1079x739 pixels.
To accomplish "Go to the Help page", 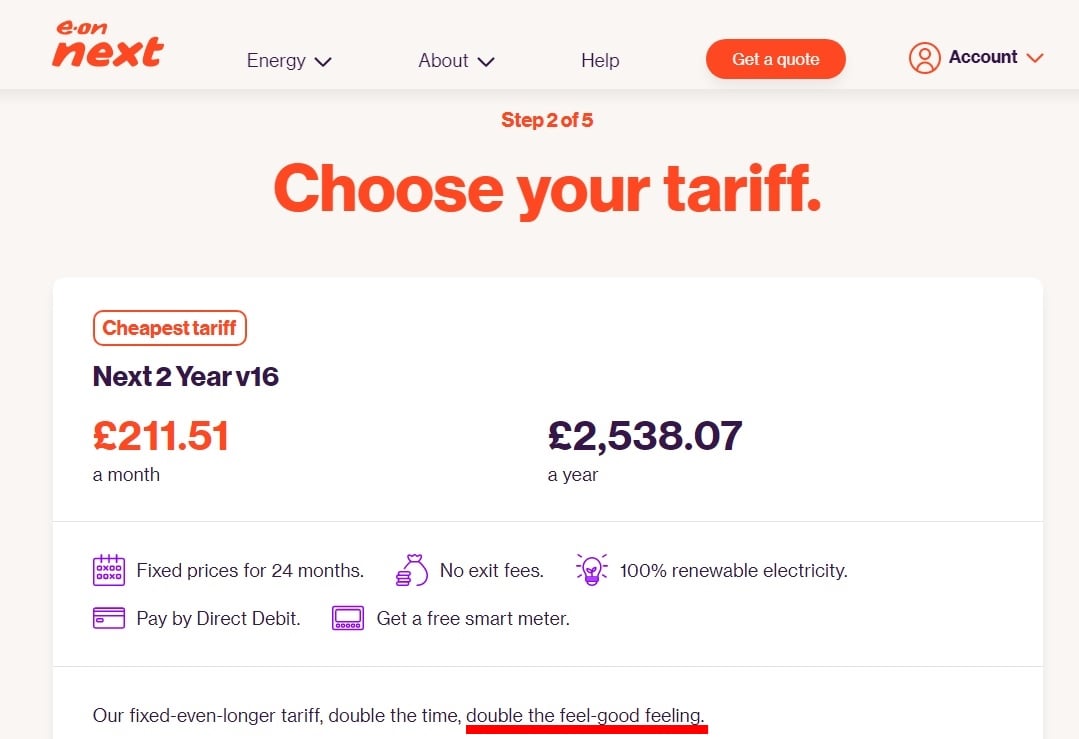I will coord(600,61).
